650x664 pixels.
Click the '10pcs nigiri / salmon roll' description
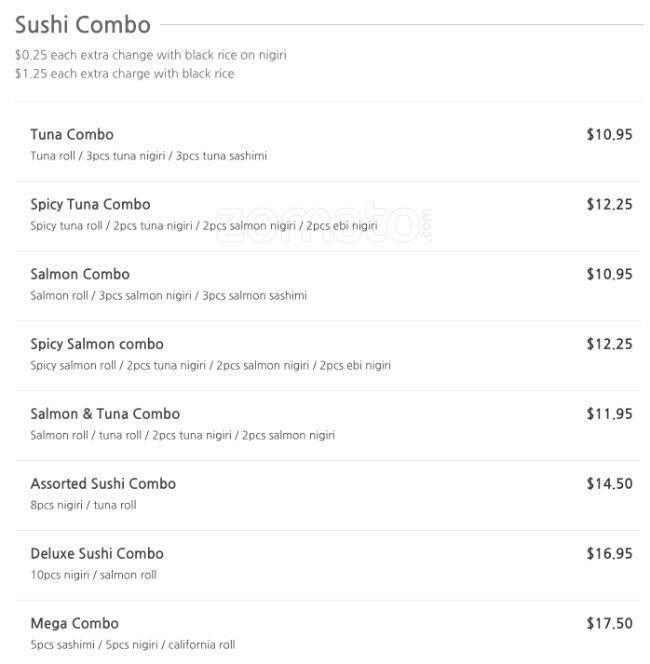93,575
